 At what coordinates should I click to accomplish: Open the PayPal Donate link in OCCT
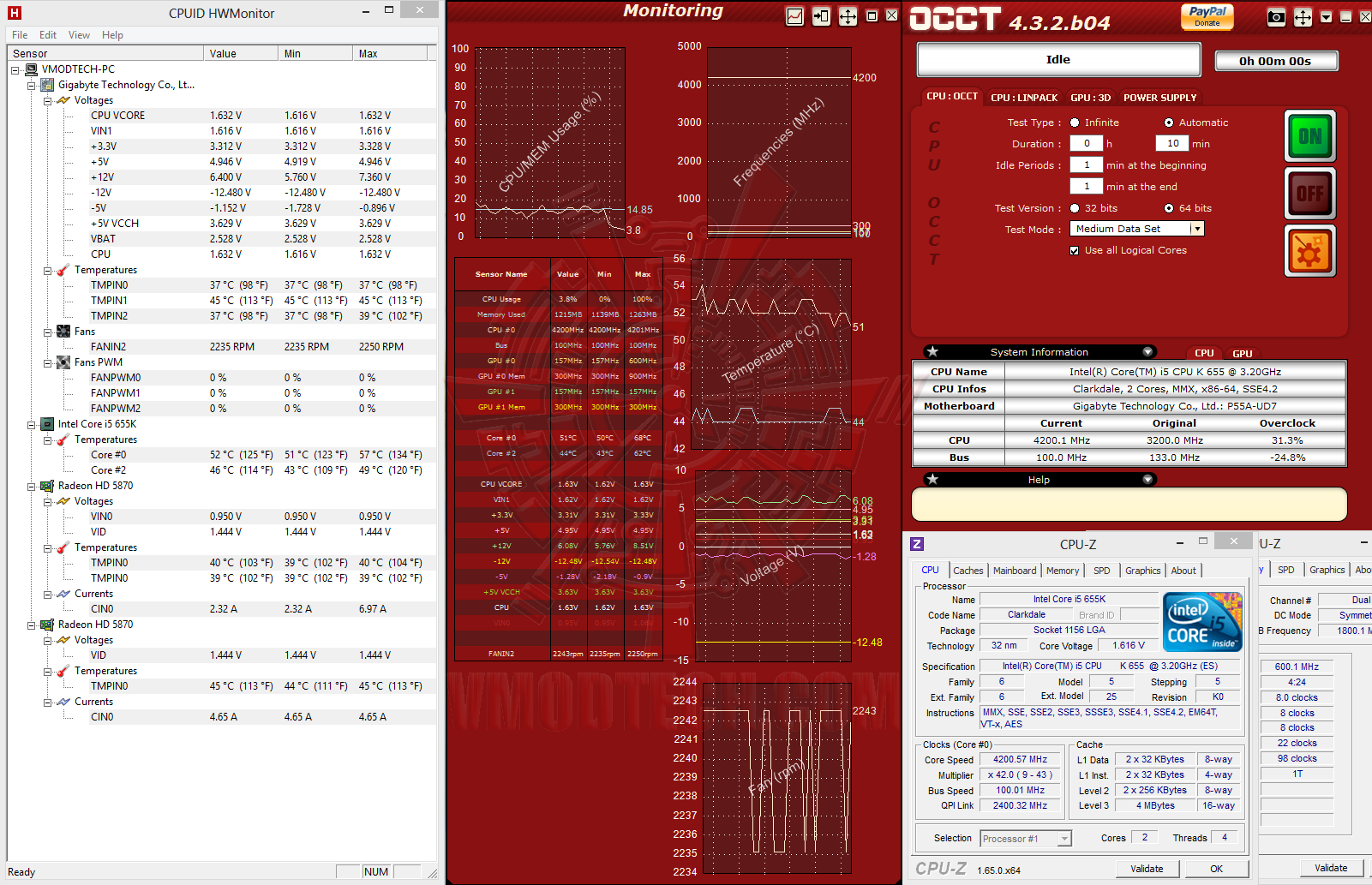coord(1207,16)
